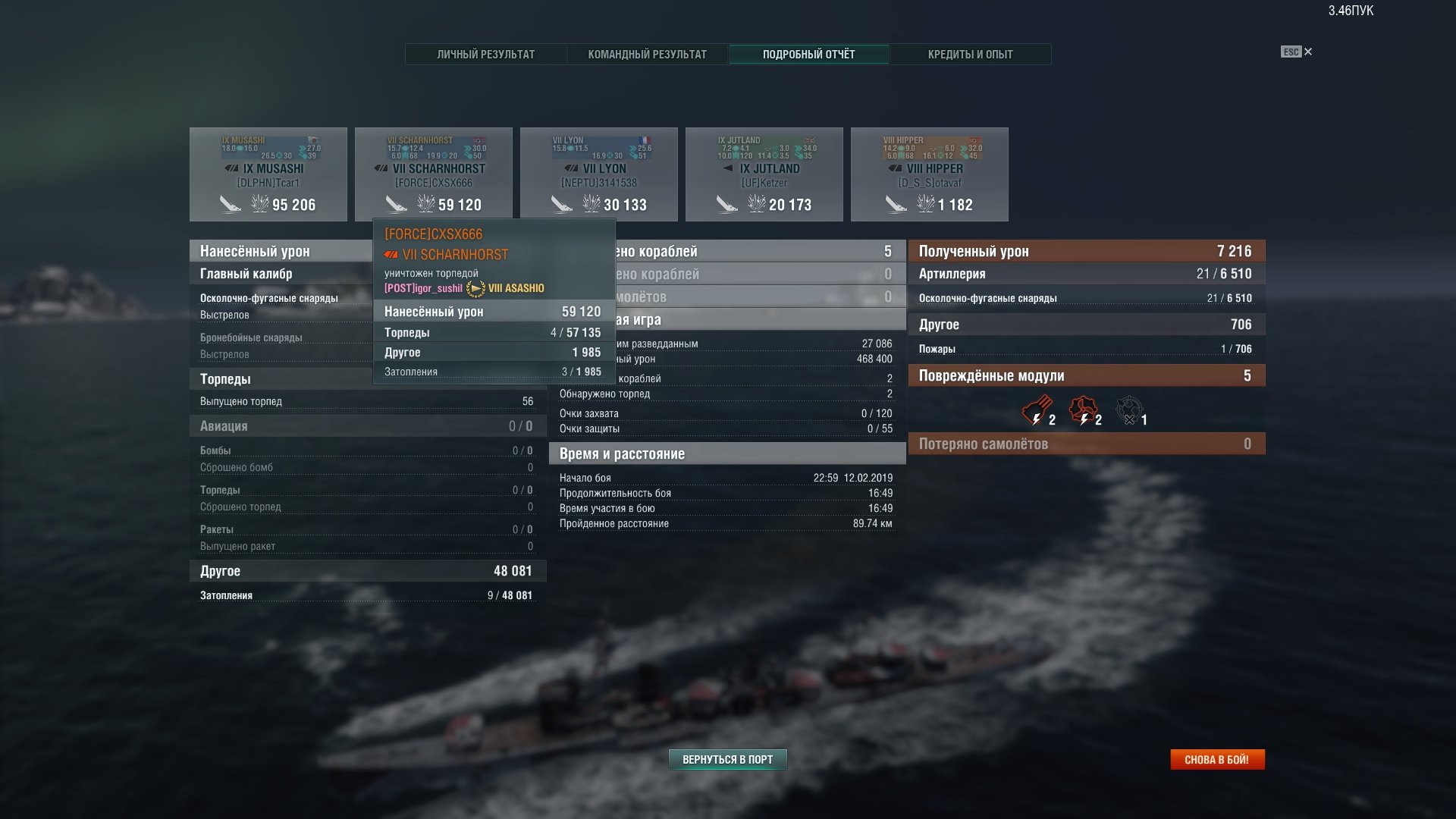The image size is (1456, 819).
Task: Select the Подробный отчёт tab
Action: (x=808, y=54)
